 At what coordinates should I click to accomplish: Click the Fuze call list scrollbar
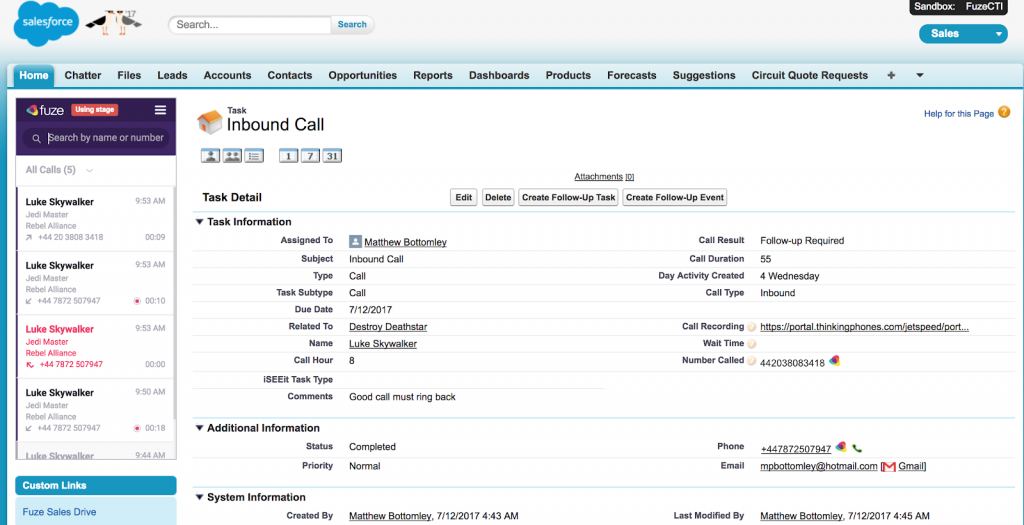pyautogui.click(x=174, y=302)
